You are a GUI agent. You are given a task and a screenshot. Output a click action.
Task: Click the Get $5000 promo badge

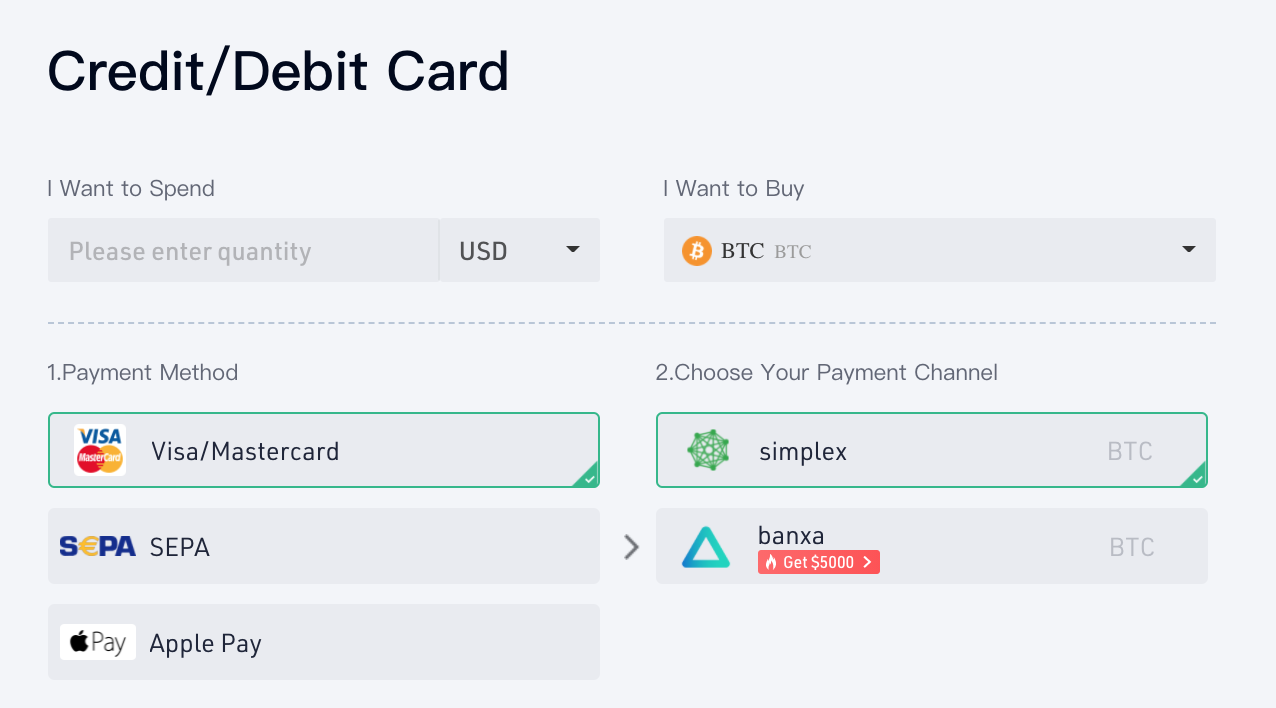[x=819, y=562]
